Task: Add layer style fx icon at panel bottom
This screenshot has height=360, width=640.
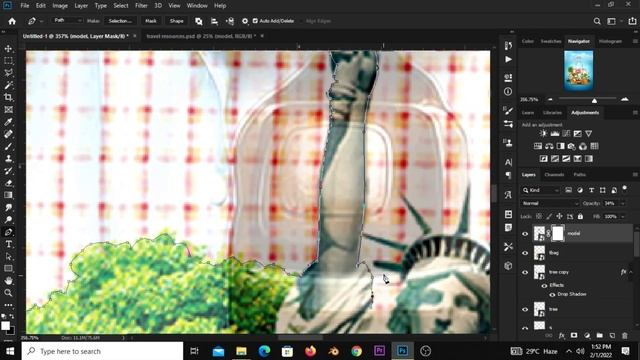Action: click(x=562, y=336)
